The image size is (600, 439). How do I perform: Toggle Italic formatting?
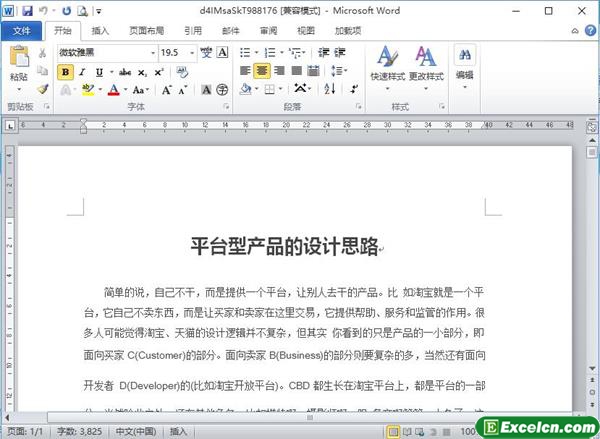82,72
